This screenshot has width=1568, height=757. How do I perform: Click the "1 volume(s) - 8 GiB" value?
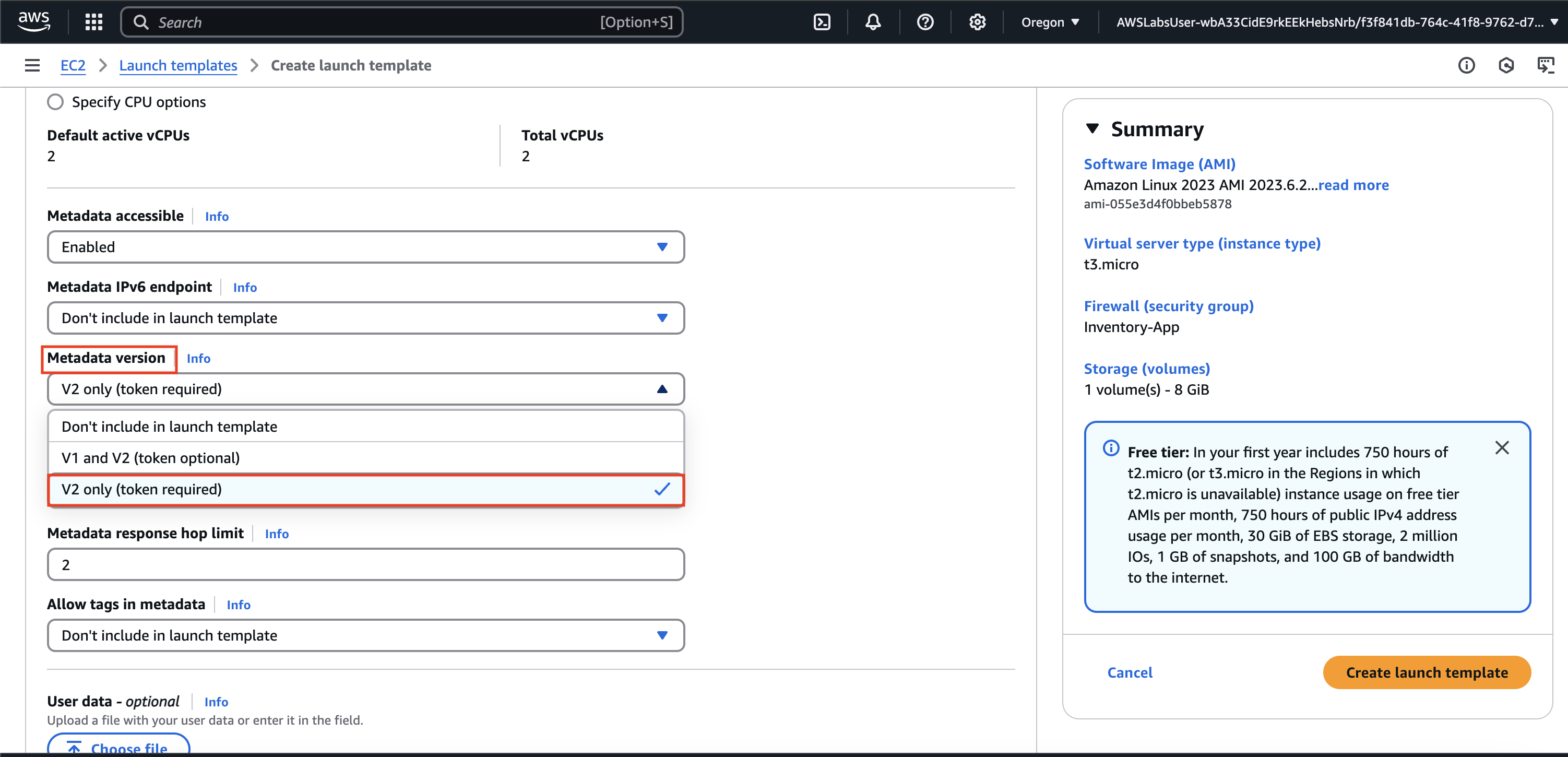pyautogui.click(x=1146, y=390)
